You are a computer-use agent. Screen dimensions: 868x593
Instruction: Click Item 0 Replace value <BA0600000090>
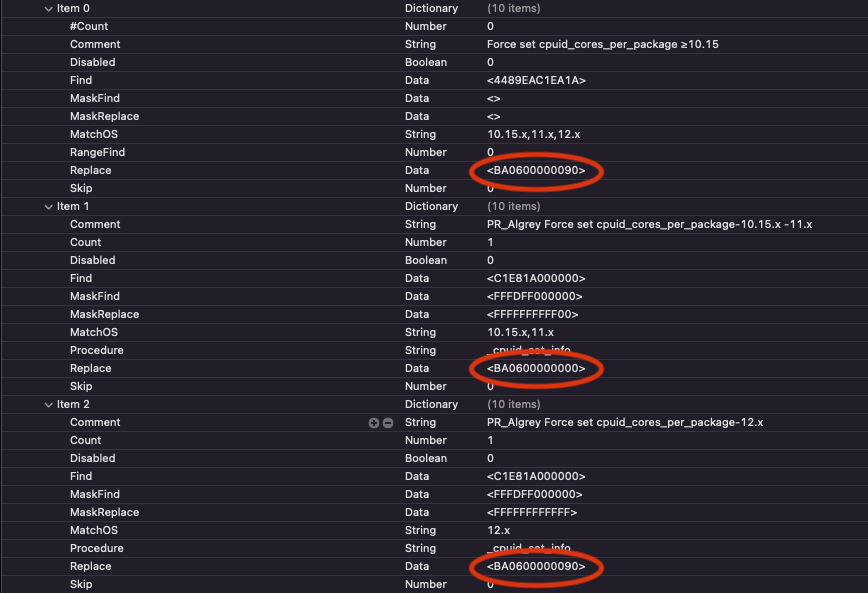tap(536, 170)
